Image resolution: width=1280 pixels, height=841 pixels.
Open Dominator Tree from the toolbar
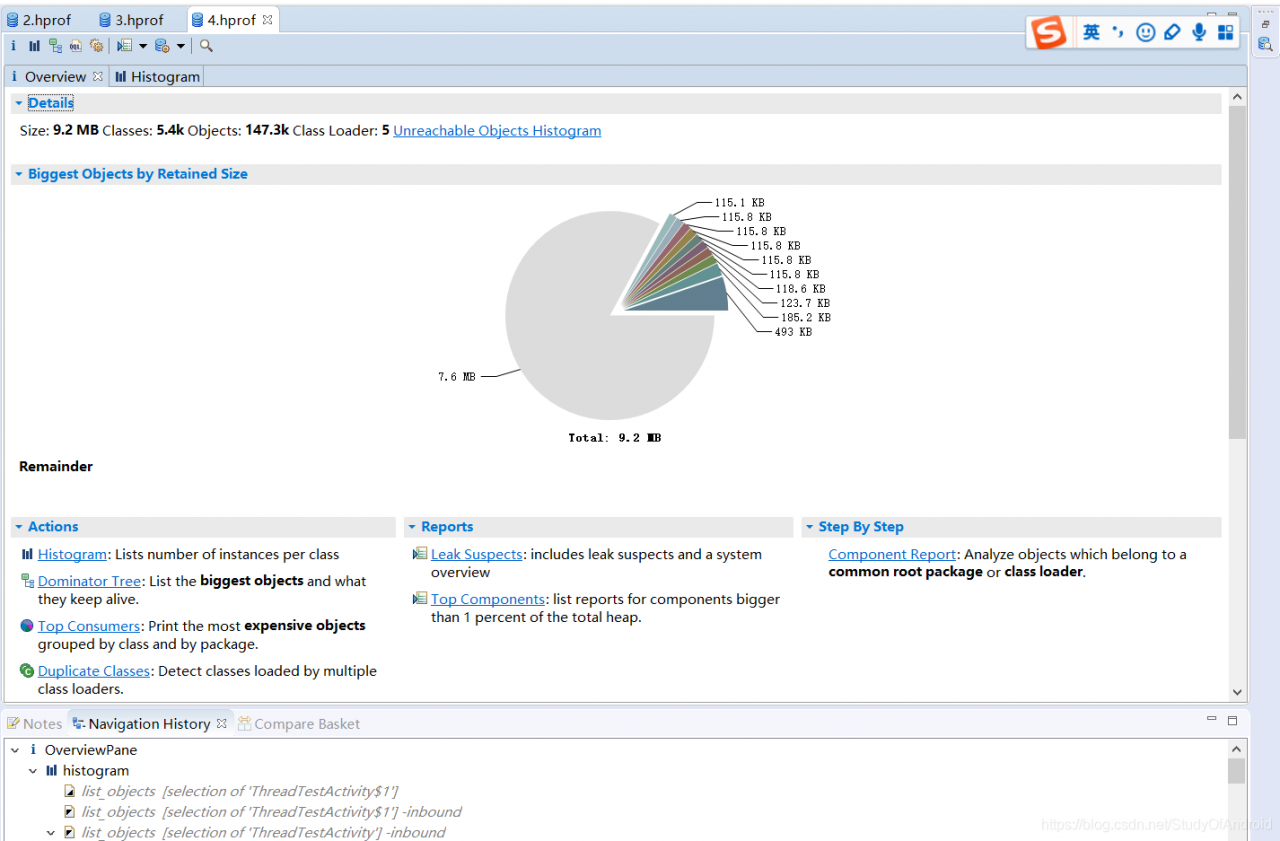pos(55,46)
